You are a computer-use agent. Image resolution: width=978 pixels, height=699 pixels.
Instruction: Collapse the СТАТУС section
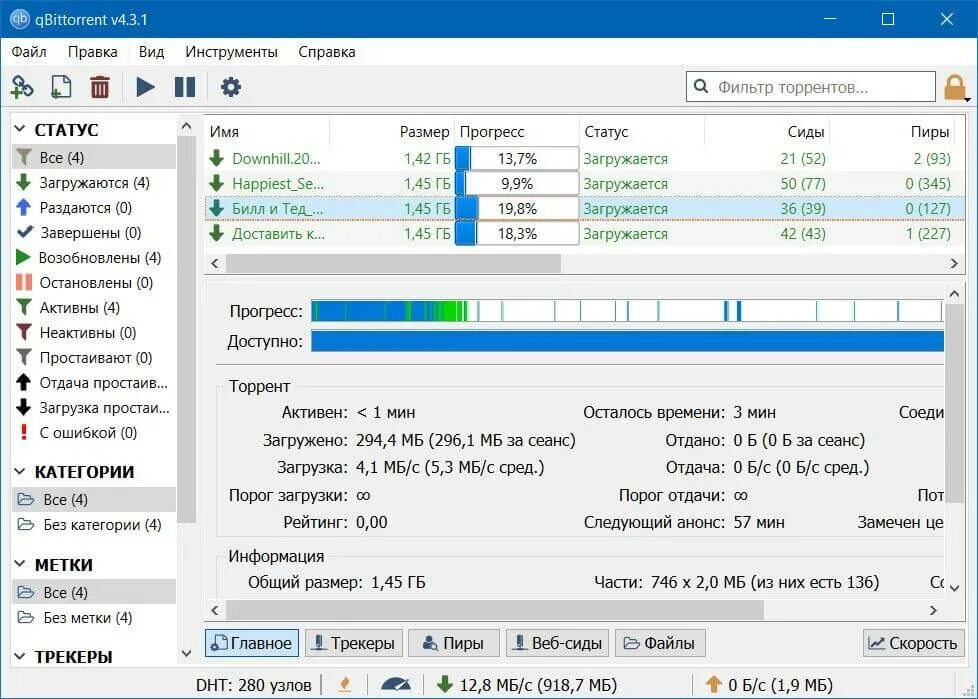(20, 129)
